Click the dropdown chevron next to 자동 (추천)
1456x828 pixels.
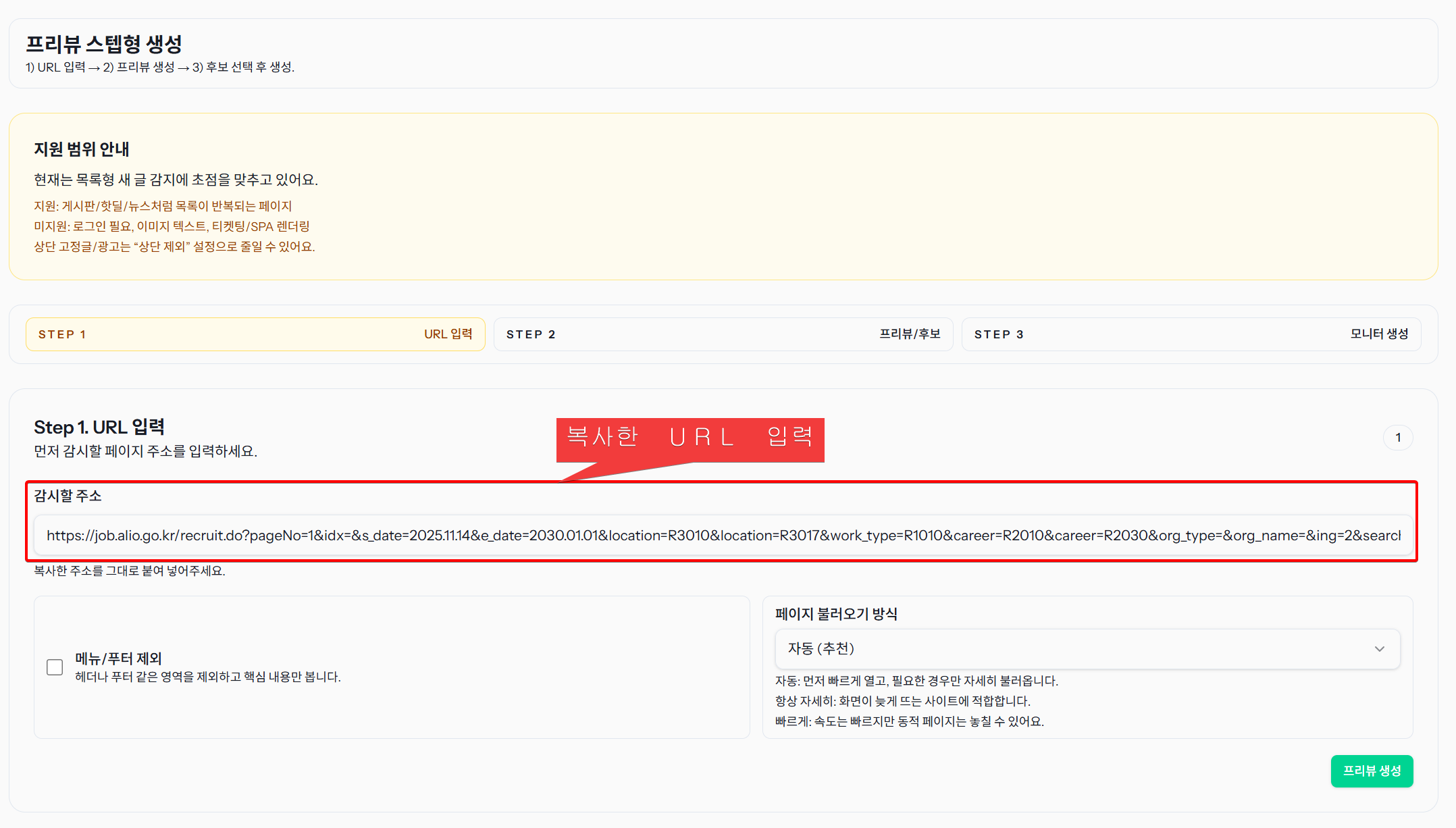[1379, 649]
